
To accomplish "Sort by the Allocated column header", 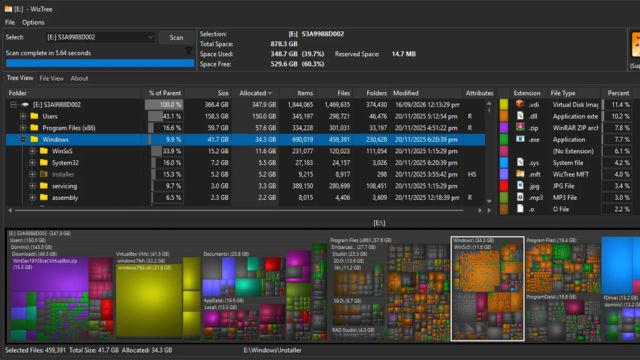I will coord(256,93).
